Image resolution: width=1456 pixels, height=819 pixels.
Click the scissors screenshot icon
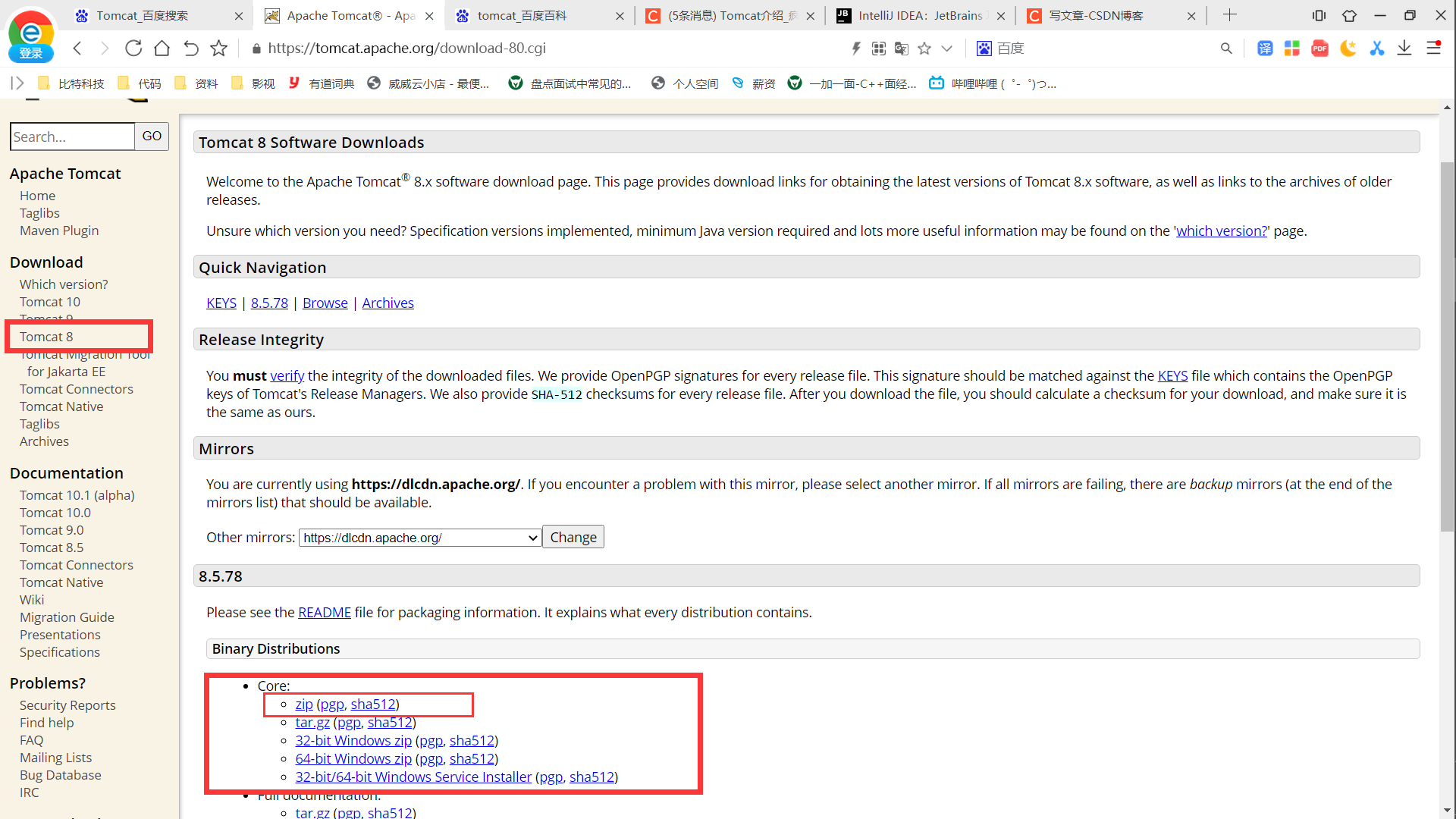pos(1376,49)
